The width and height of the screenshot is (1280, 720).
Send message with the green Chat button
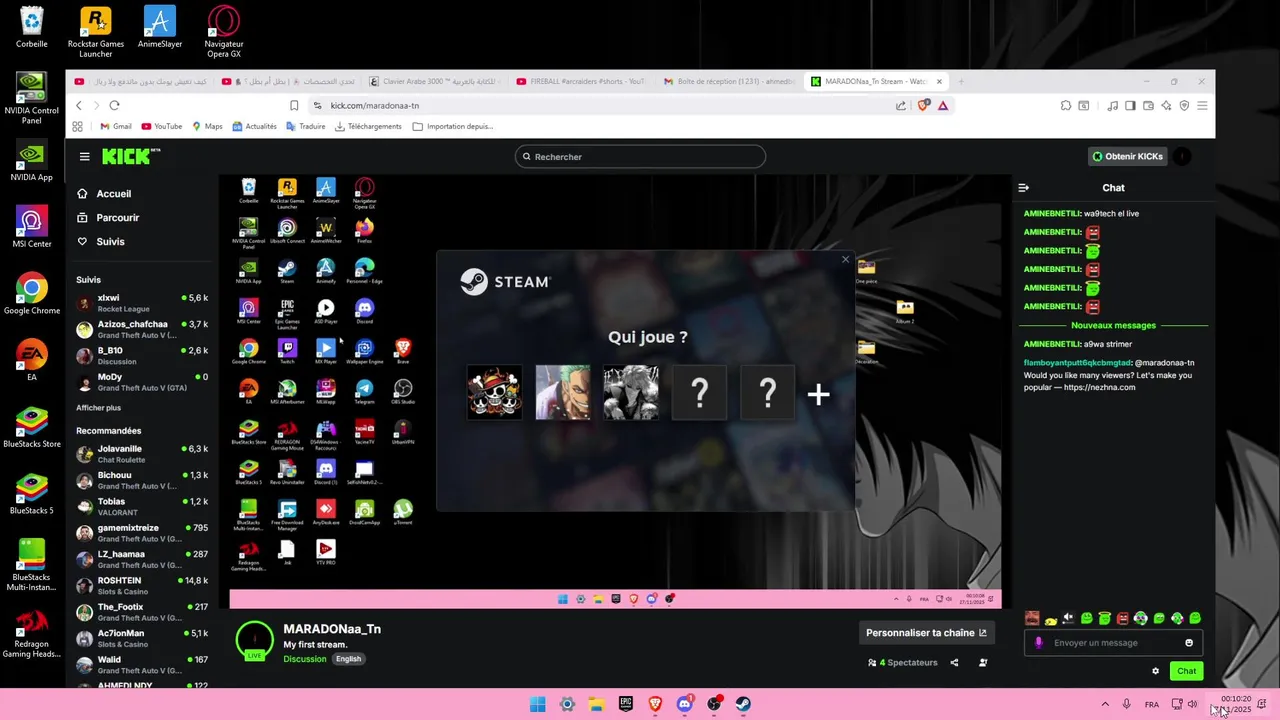tap(1186, 671)
